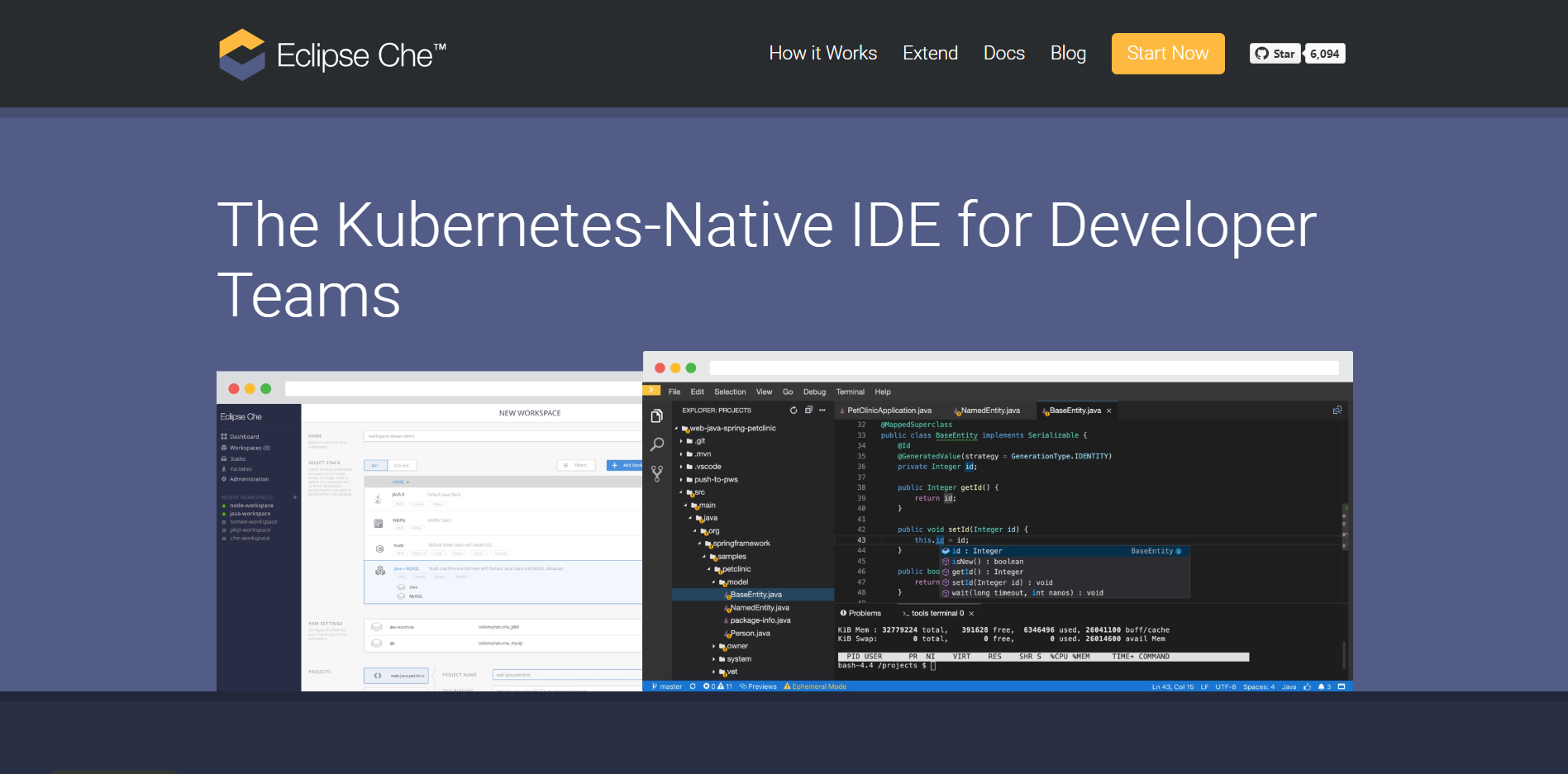
Task: Switch to the NamedEntity.java editor tab
Action: (989, 411)
